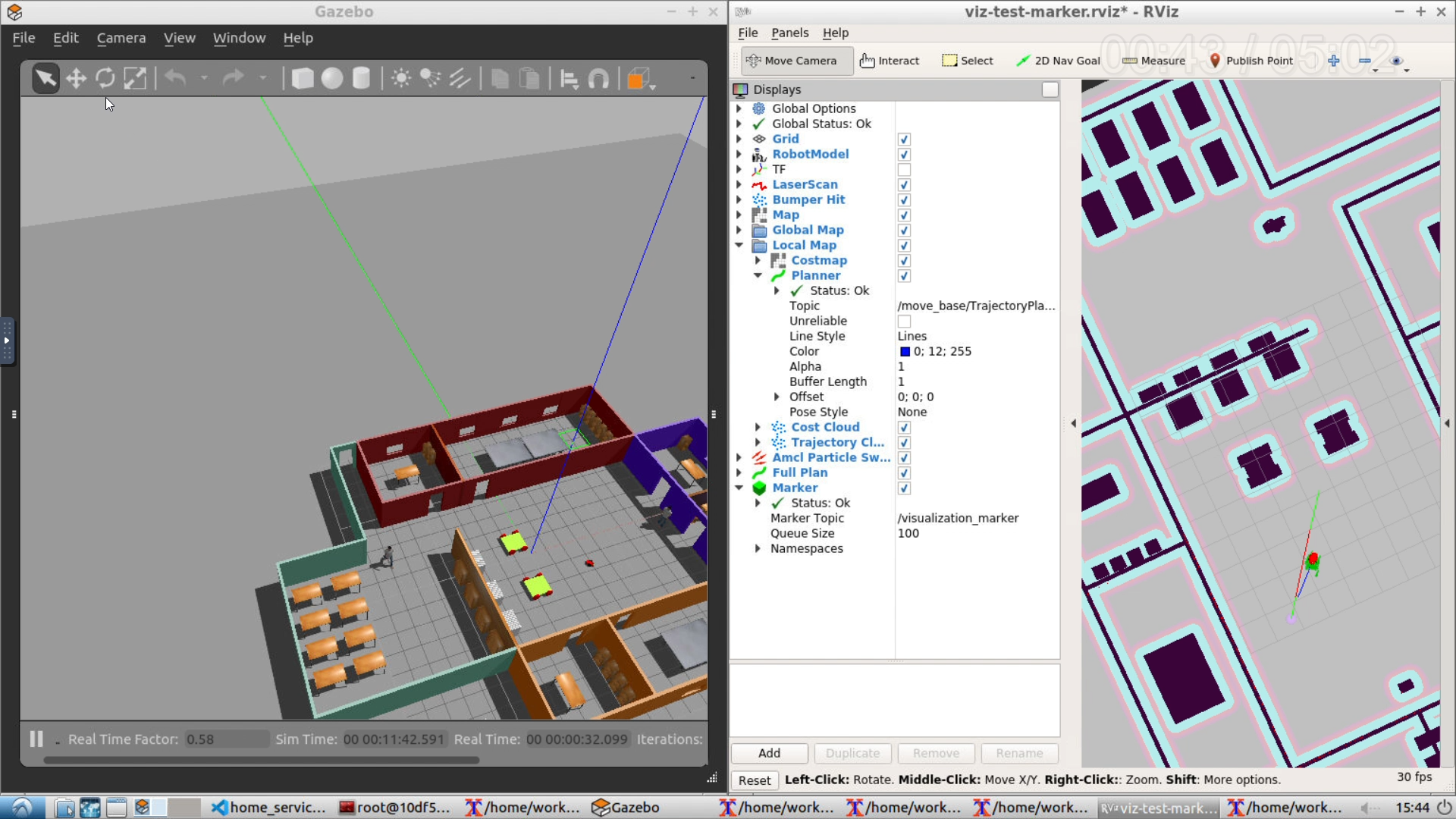Image resolution: width=1456 pixels, height=819 pixels.
Task: Click the Gazebo horizontal scrollbar
Action: coord(262,760)
